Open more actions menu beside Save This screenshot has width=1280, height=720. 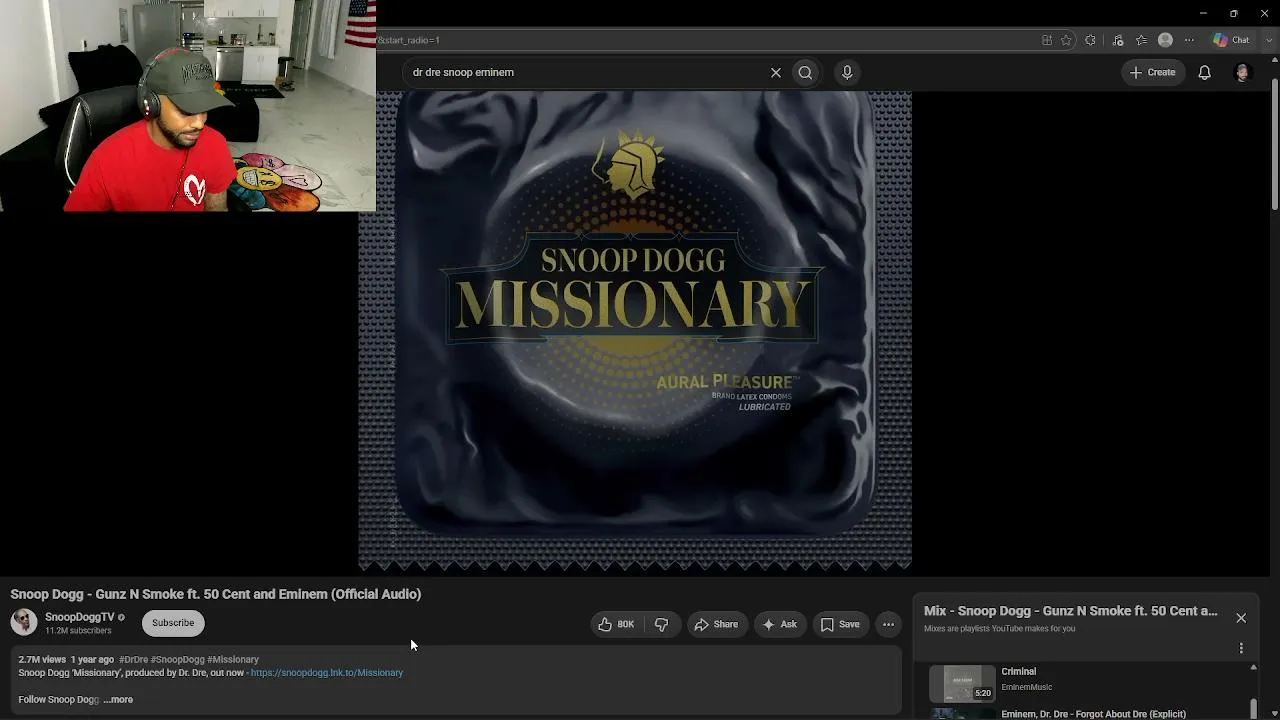[888, 624]
